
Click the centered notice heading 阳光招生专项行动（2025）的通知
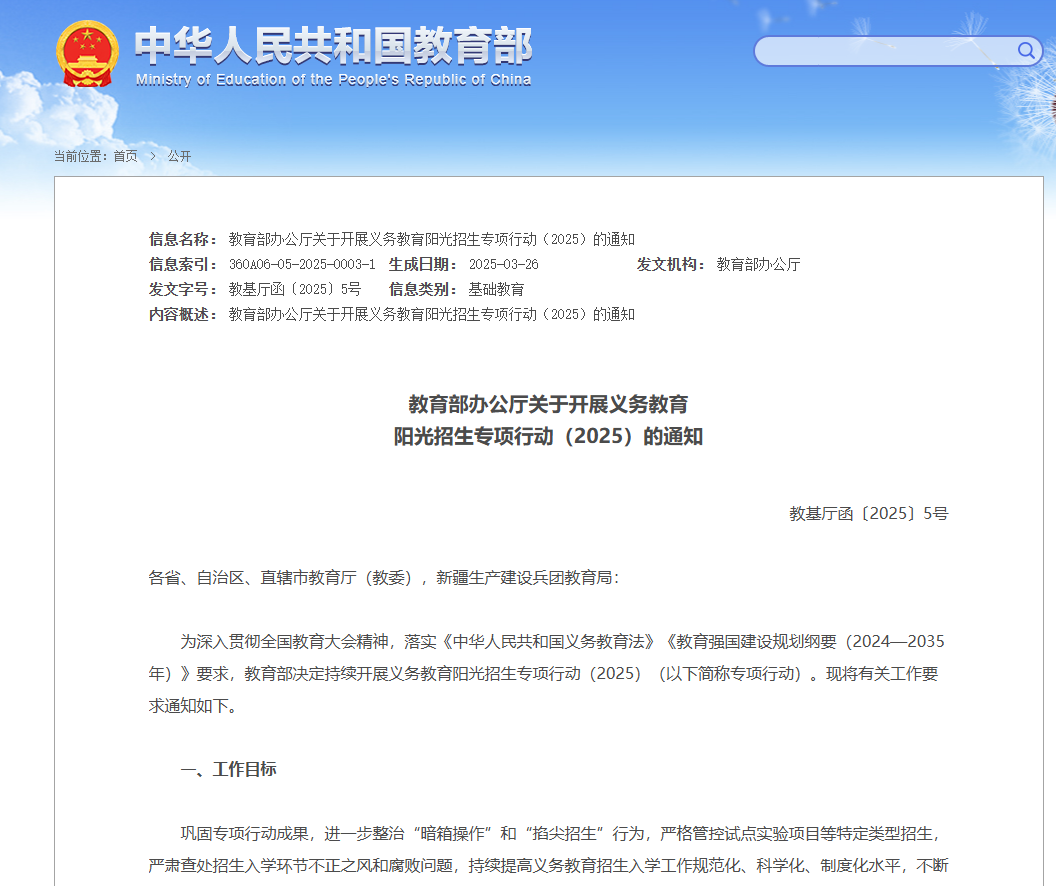(547, 436)
